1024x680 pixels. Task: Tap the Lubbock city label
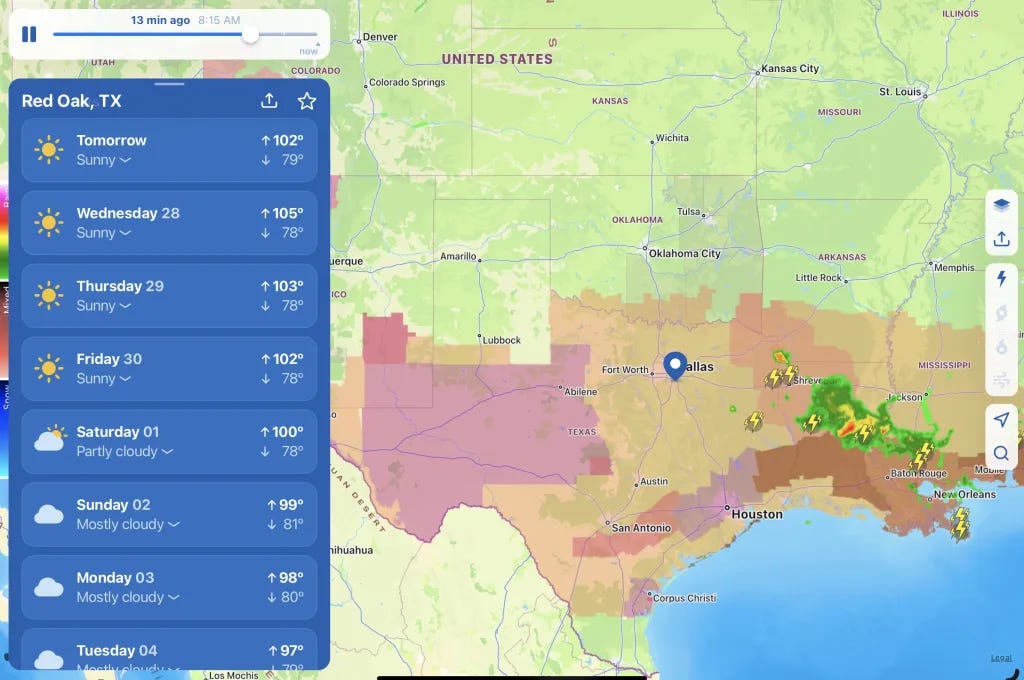[x=502, y=340]
